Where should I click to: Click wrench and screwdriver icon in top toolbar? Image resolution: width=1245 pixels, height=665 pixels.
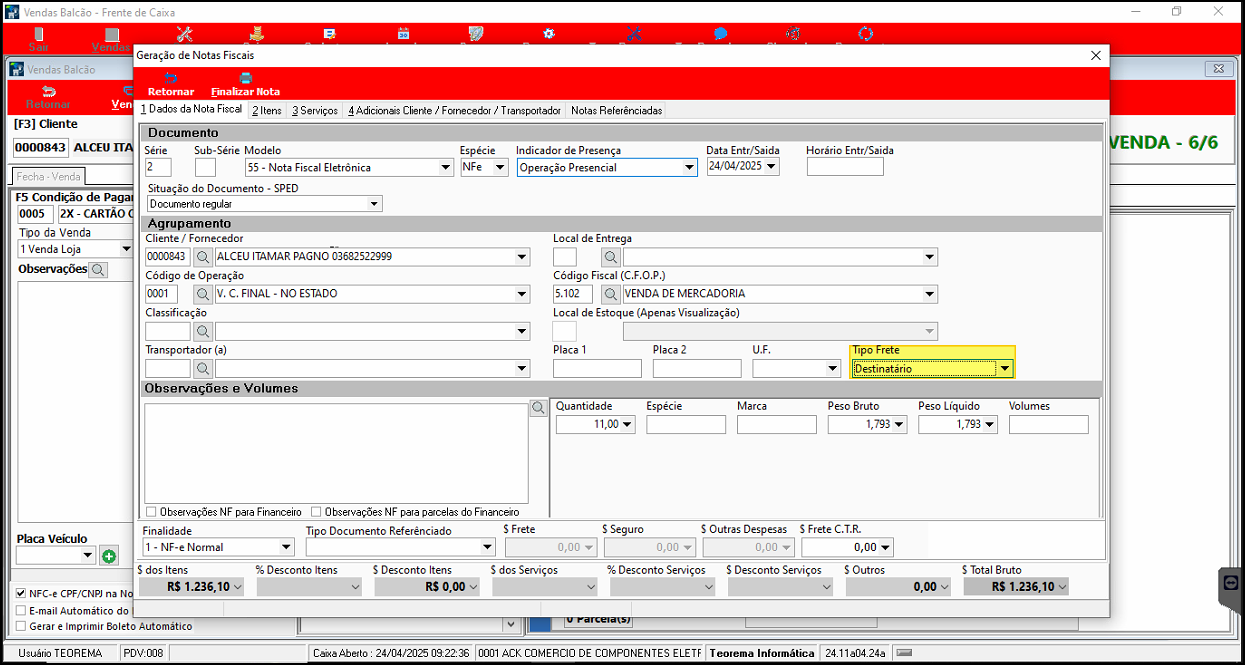coord(184,34)
